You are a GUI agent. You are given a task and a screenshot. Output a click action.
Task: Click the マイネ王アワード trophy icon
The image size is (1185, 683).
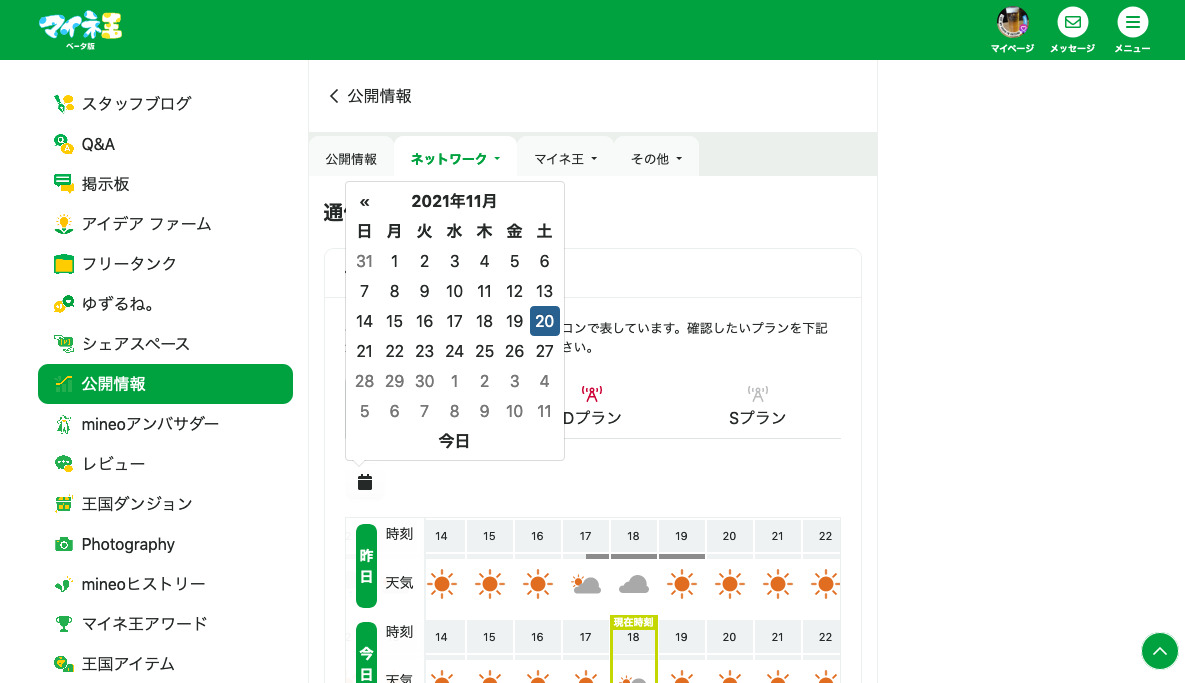coord(63,624)
